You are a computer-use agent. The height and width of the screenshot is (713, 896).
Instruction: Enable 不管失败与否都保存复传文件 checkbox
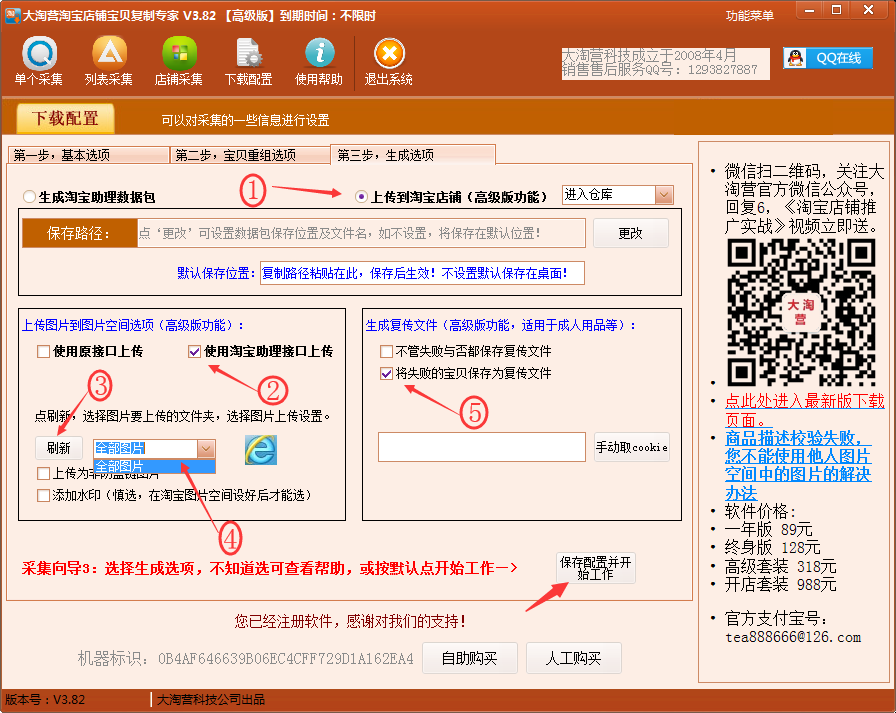click(386, 351)
